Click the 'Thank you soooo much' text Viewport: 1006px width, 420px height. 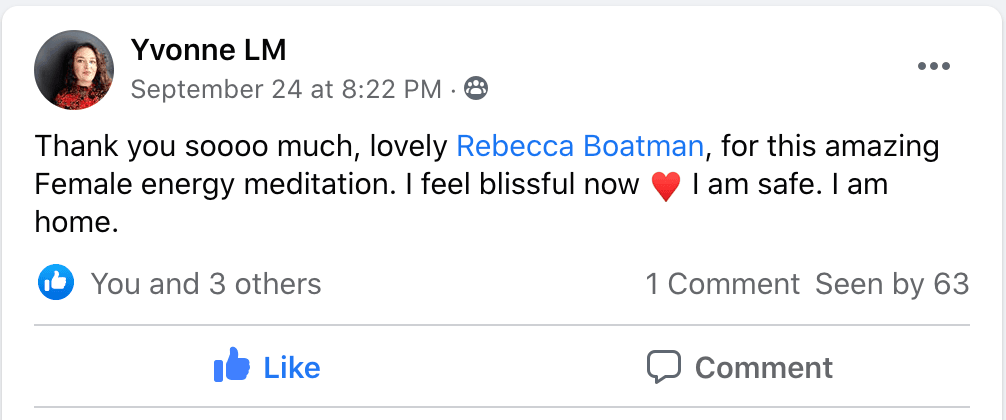[180, 148]
